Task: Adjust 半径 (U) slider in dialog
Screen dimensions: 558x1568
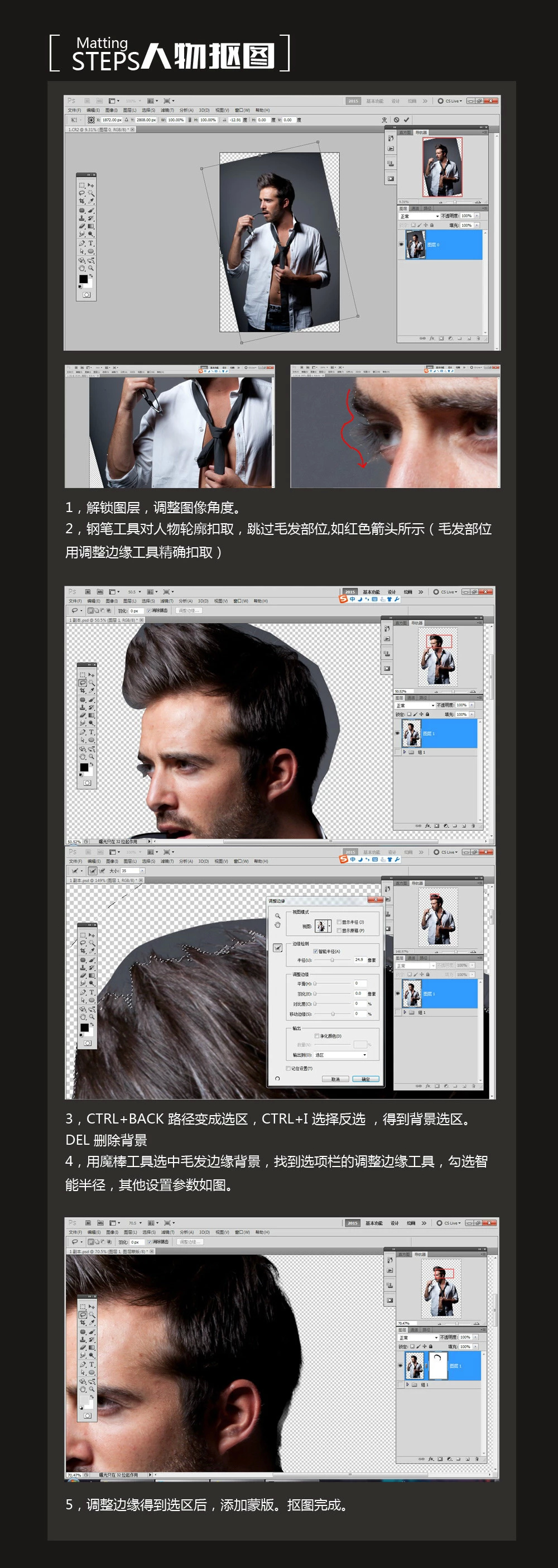Action: (332, 960)
